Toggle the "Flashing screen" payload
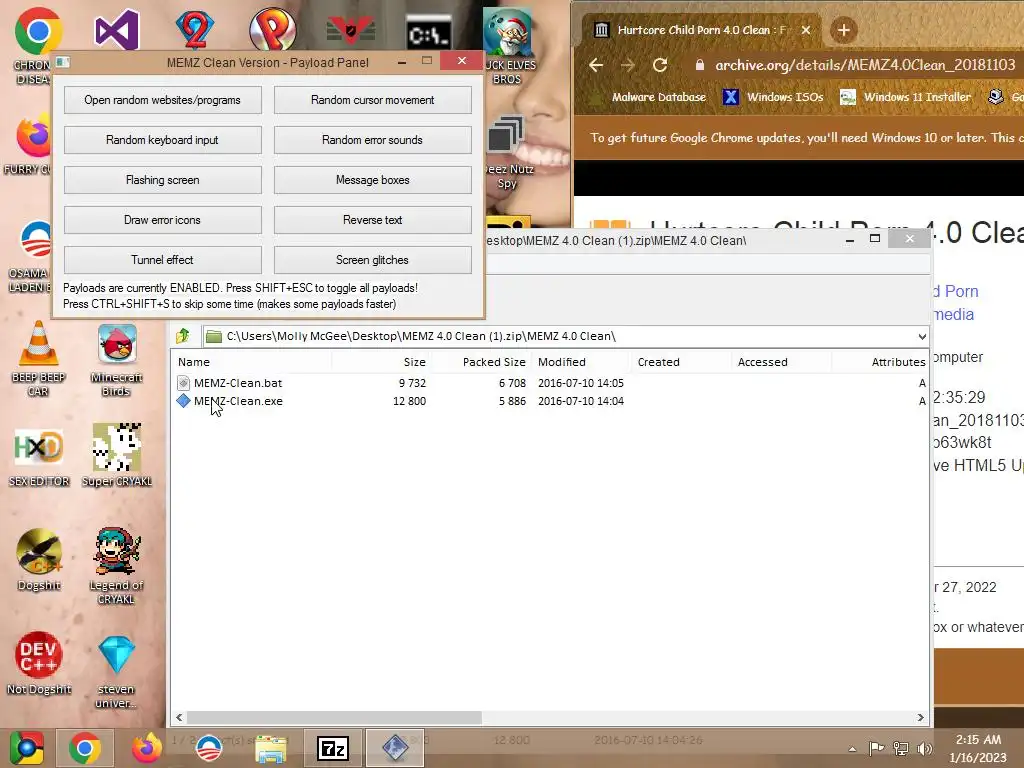 163,180
